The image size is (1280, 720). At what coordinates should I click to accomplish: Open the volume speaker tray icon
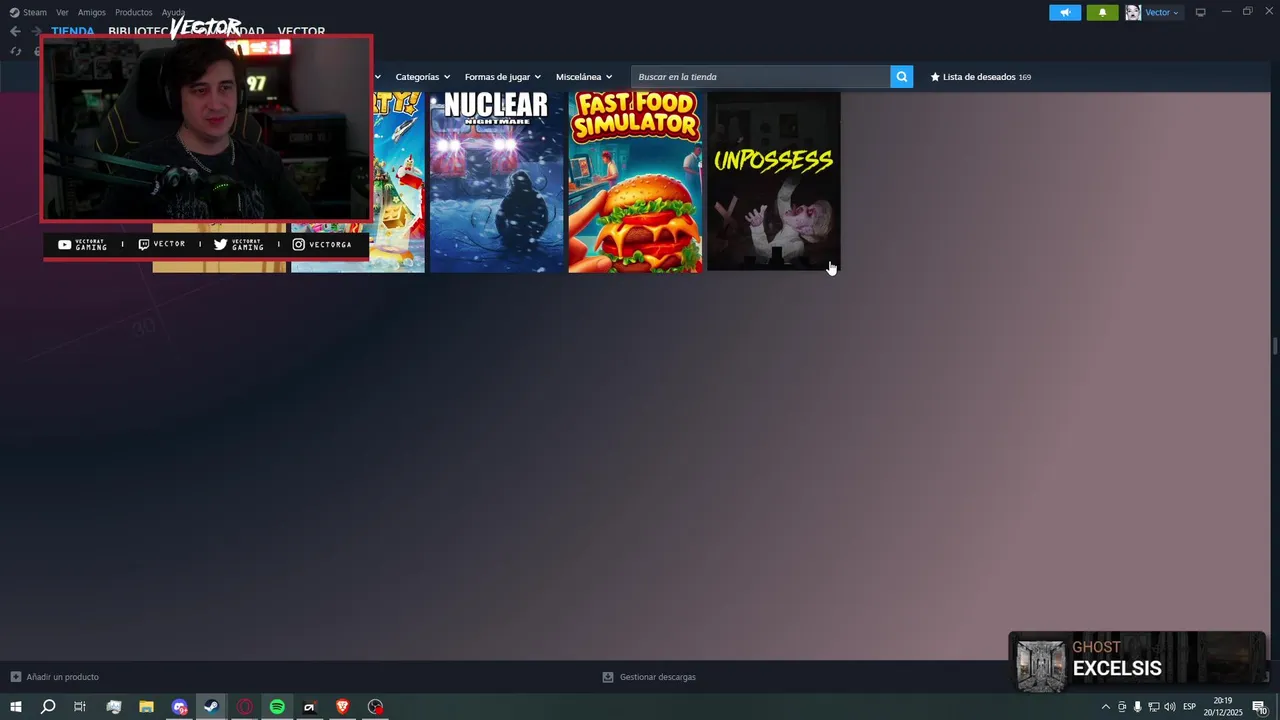tap(1169, 707)
